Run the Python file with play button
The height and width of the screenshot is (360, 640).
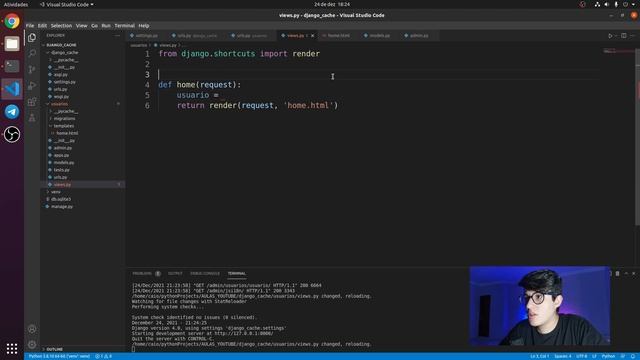coord(610,36)
